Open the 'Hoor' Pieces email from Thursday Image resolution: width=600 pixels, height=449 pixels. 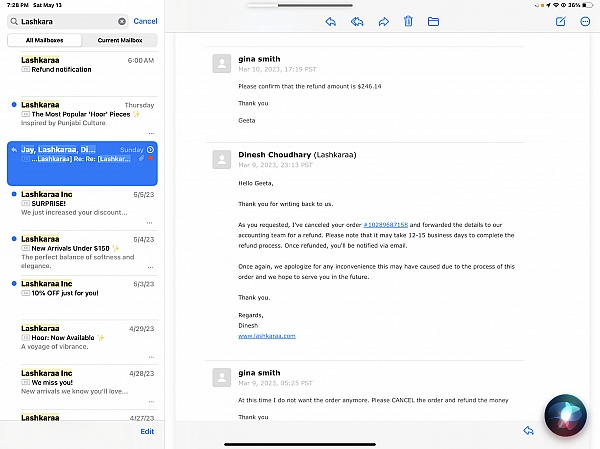[x=82, y=114]
